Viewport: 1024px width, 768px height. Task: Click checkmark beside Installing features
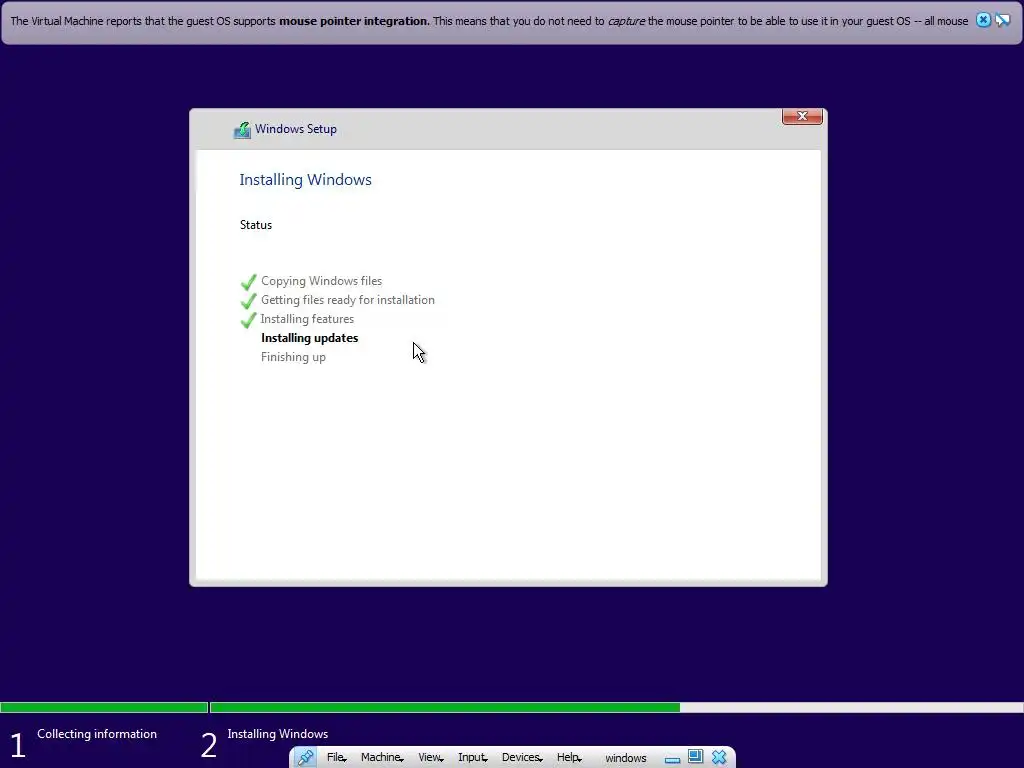click(x=248, y=319)
